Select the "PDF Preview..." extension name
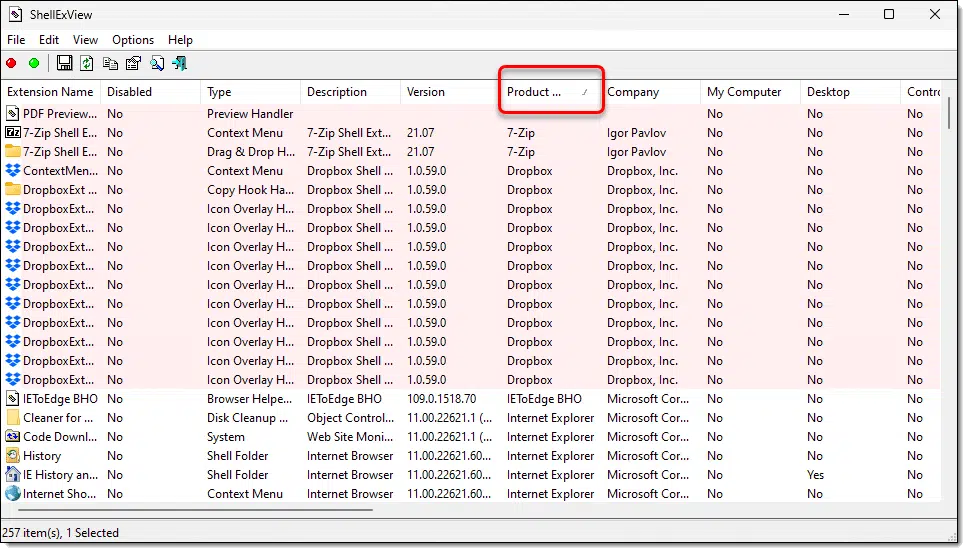Screen dimensions: 968x553 [60, 114]
